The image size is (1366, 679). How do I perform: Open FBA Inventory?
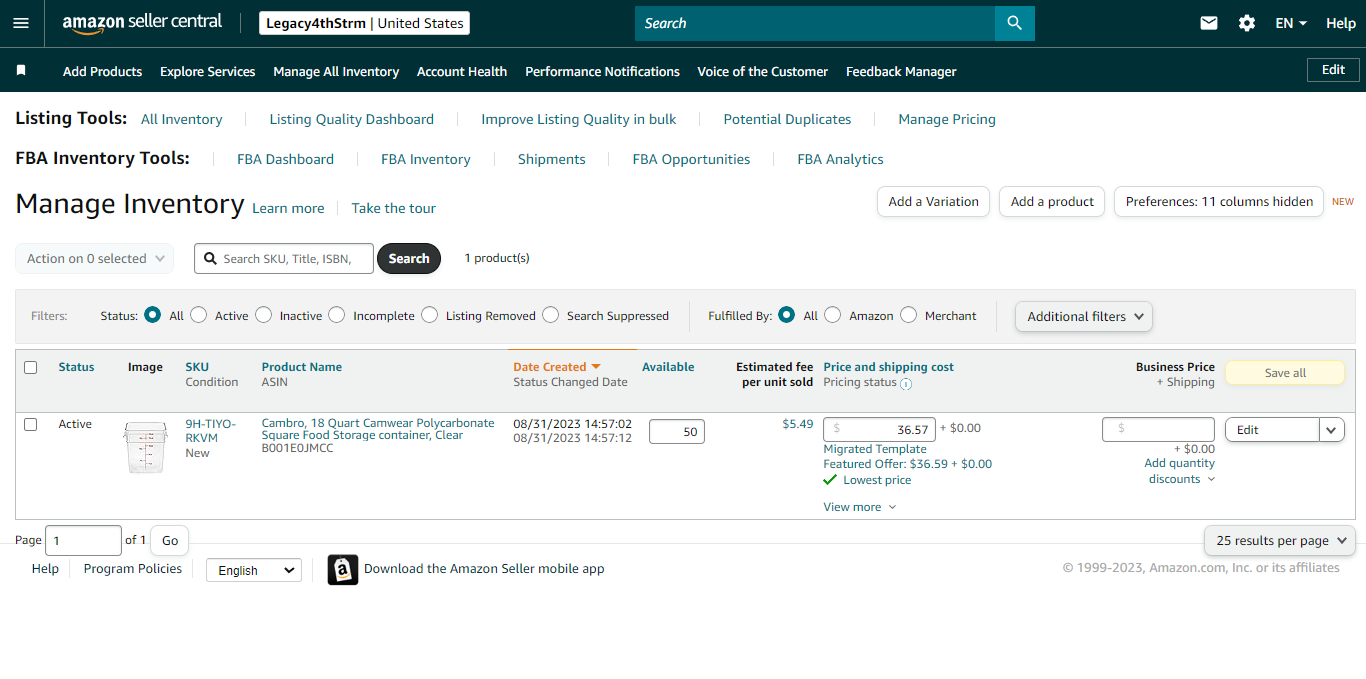coord(425,159)
